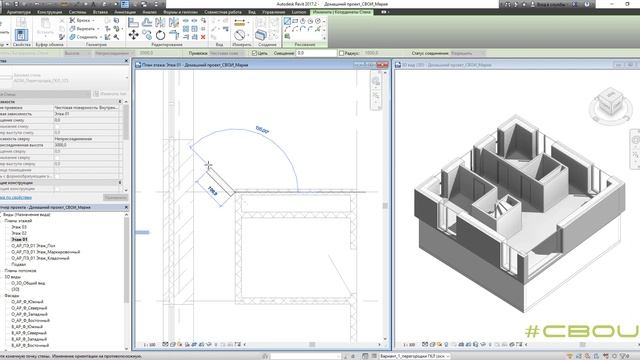Click the Thin Lines icon in quick access toolbar
This screenshot has height=360, width=640.
[124, 4]
